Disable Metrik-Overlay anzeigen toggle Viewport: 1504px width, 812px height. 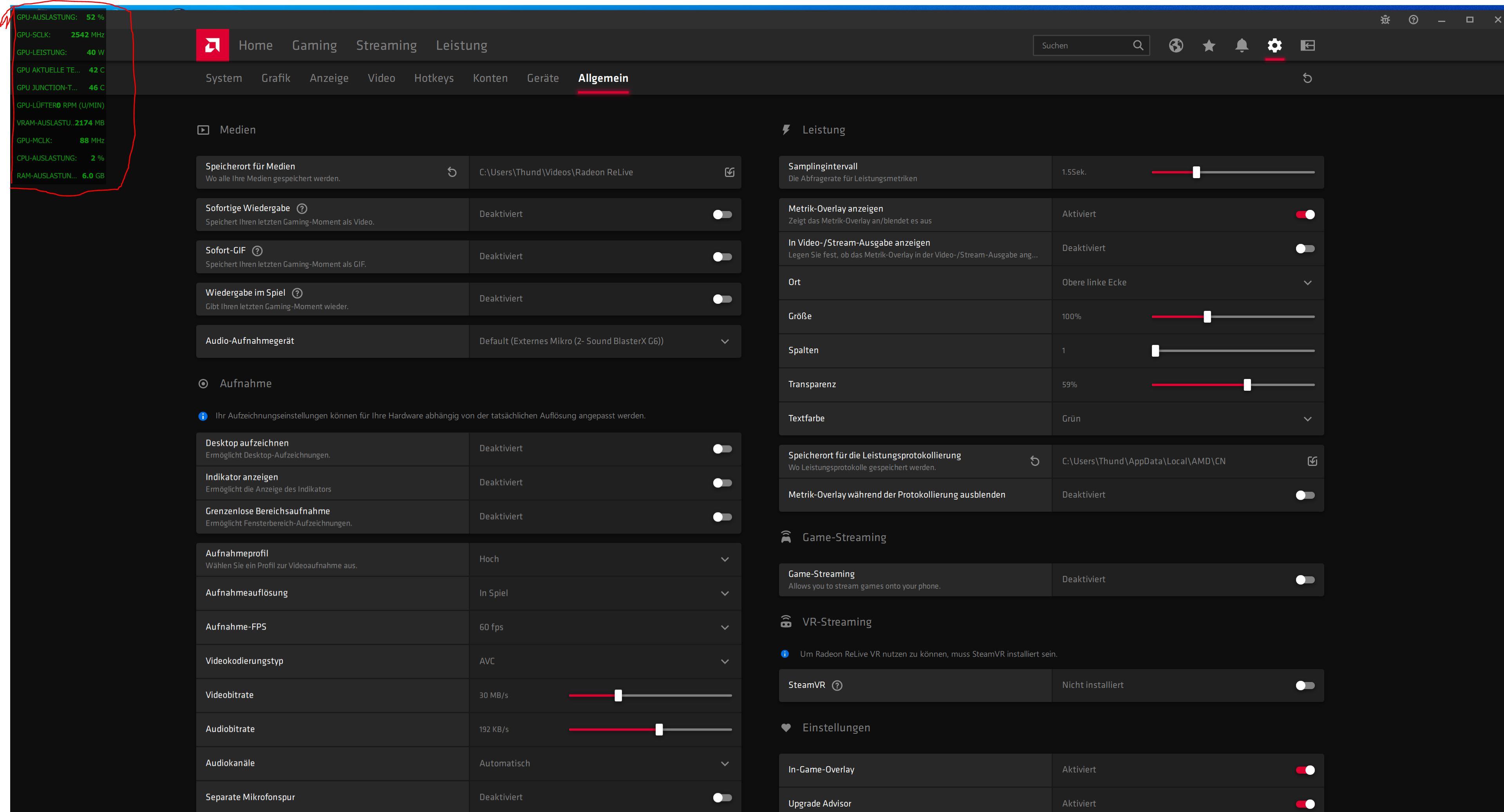(1305, 215)
